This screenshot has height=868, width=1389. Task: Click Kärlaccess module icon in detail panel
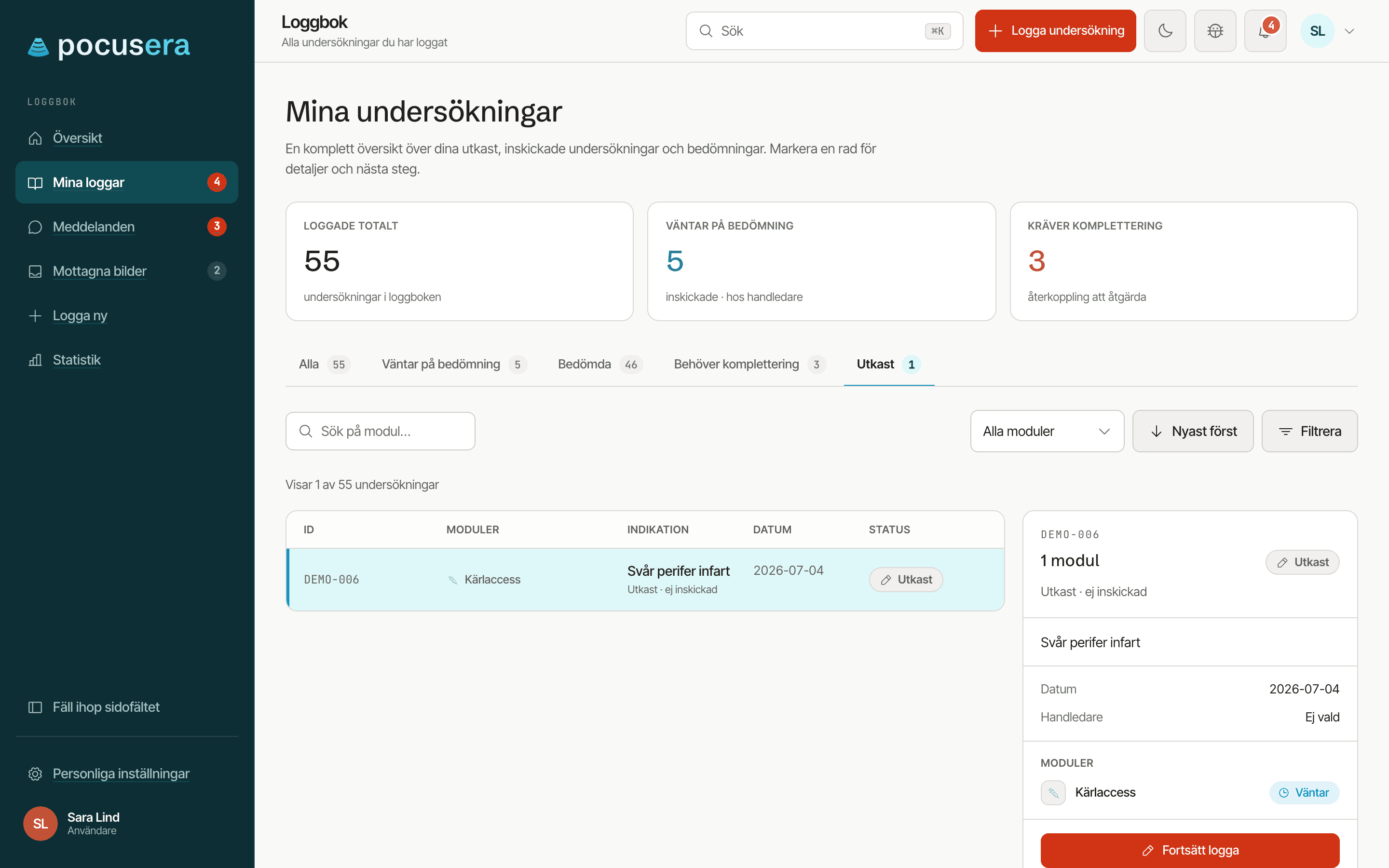1053,792
